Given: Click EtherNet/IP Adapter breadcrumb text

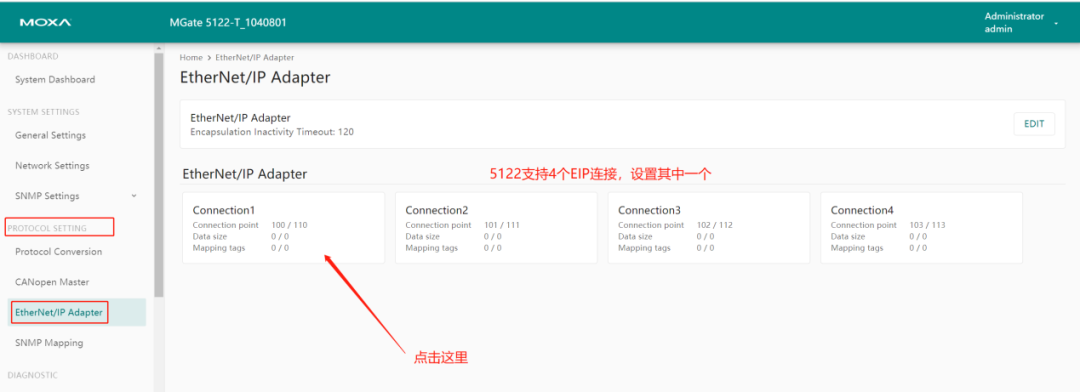Looking at the screenshot, I should coord(255,58).
